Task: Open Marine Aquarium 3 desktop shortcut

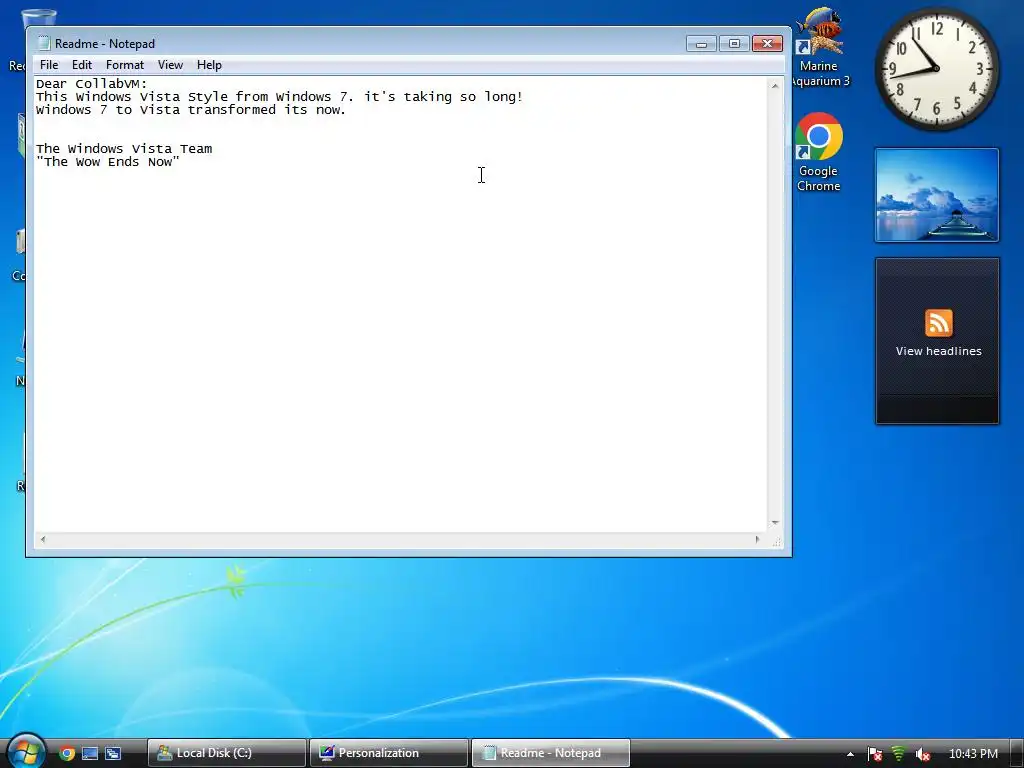Action: point(819,47)
